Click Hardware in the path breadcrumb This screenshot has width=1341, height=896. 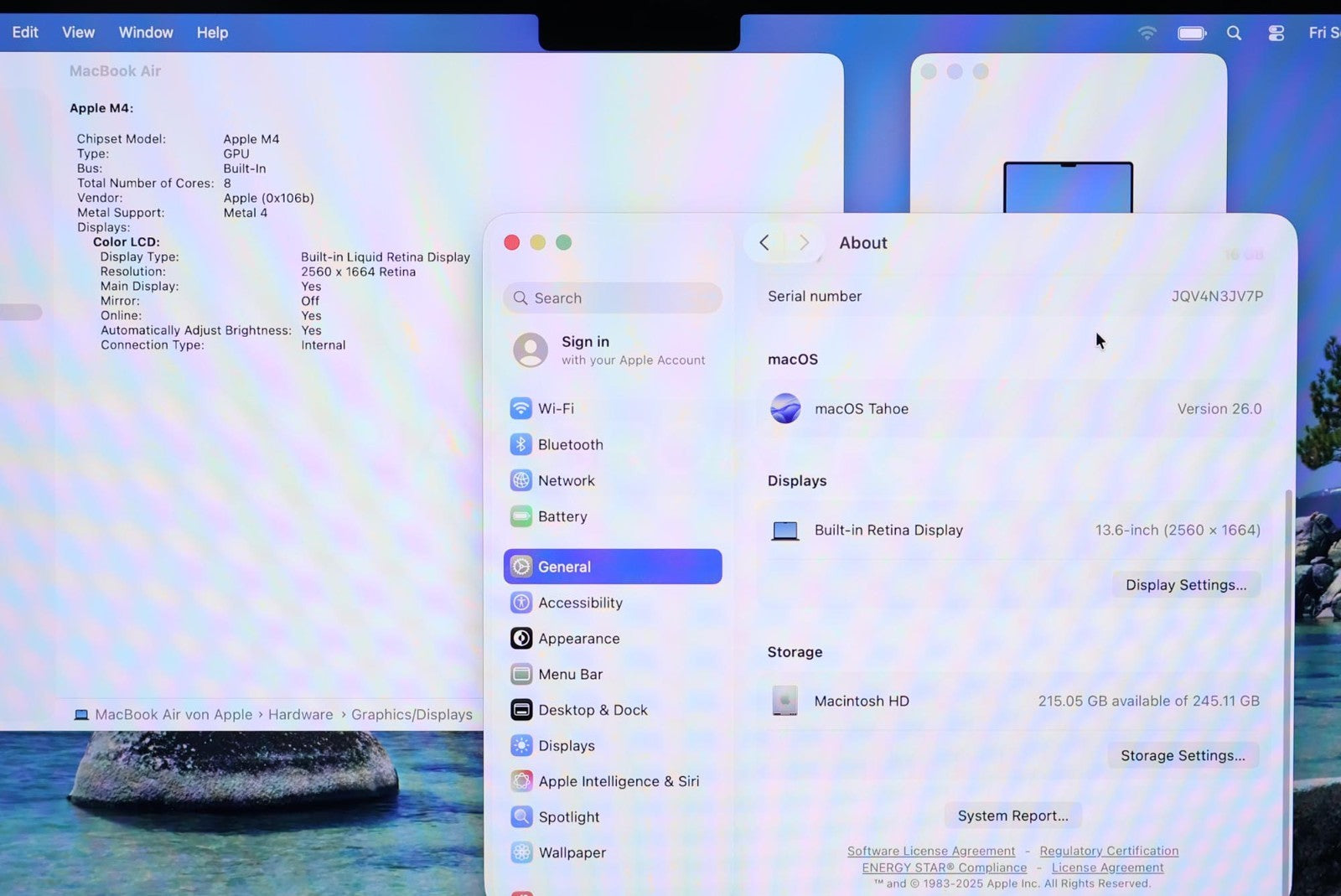coord(300,715)
